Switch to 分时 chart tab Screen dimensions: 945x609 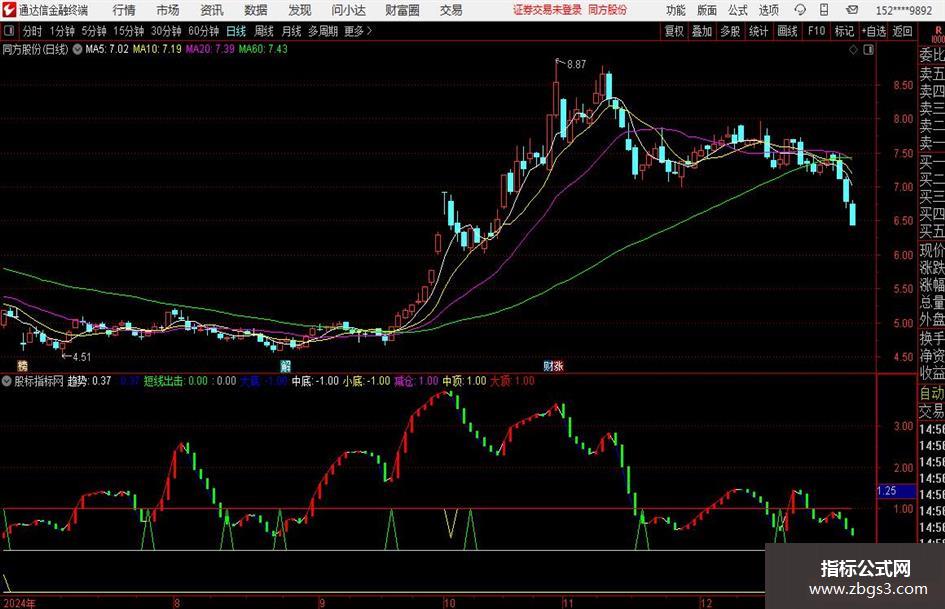click(33, 31)
